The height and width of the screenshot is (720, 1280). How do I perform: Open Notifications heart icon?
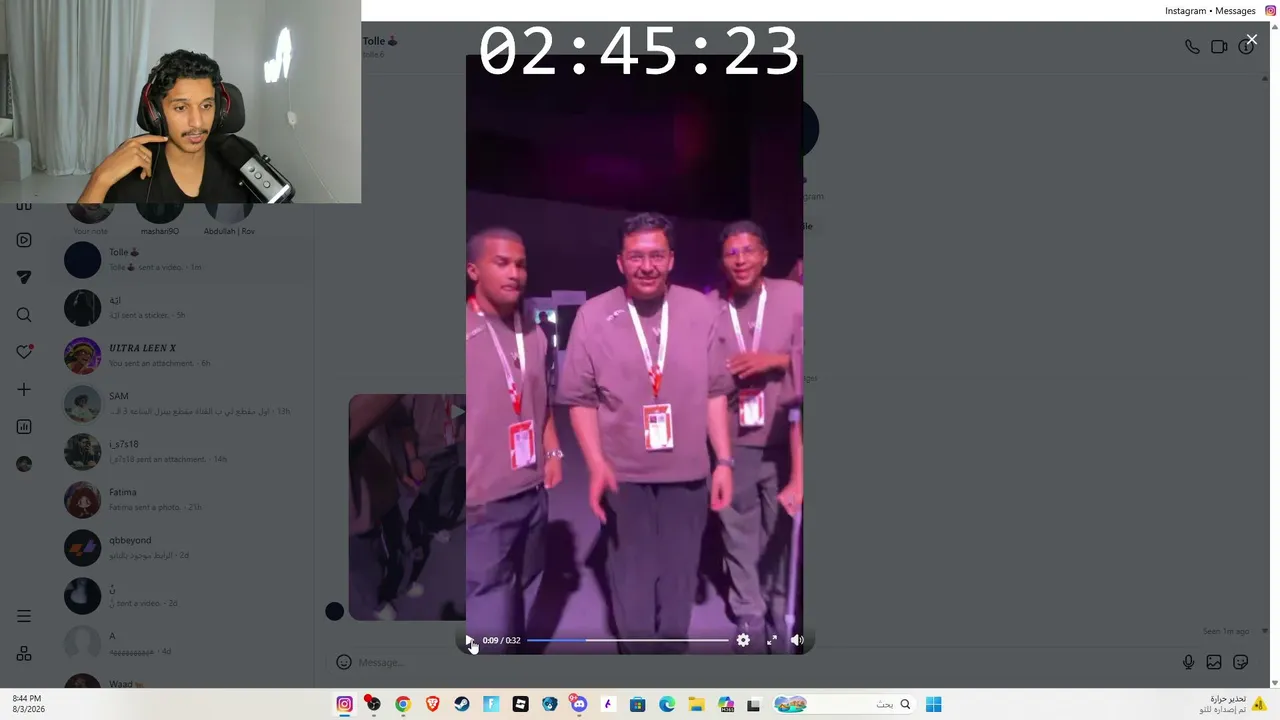point(24,352)
